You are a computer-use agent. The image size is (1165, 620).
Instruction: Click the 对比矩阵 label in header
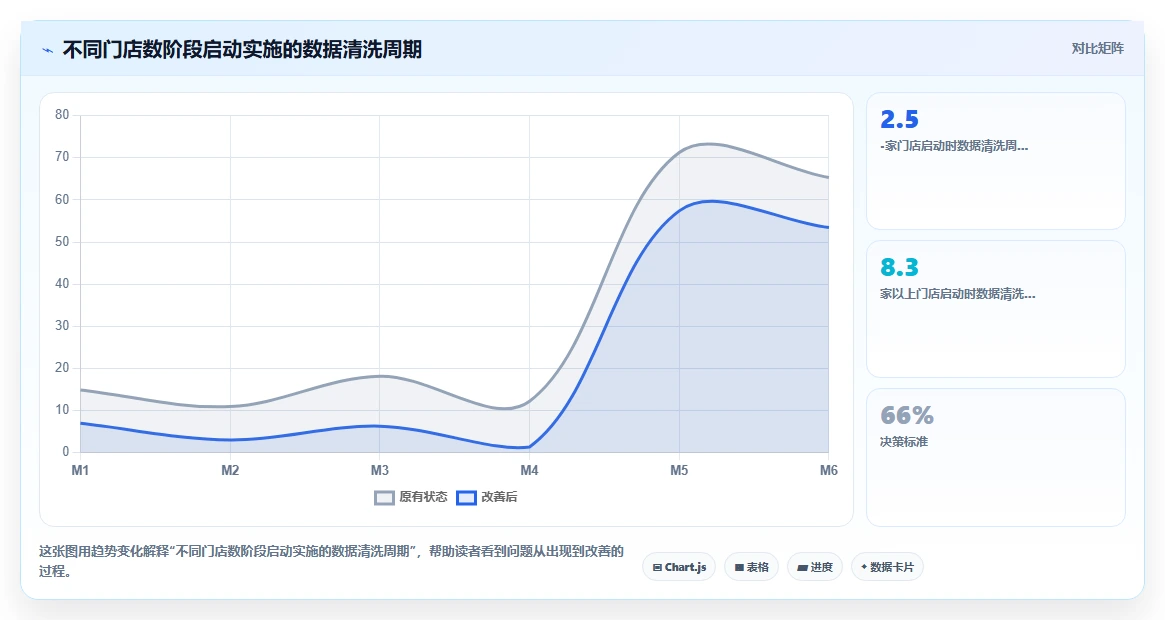[x=1097, y=48]
